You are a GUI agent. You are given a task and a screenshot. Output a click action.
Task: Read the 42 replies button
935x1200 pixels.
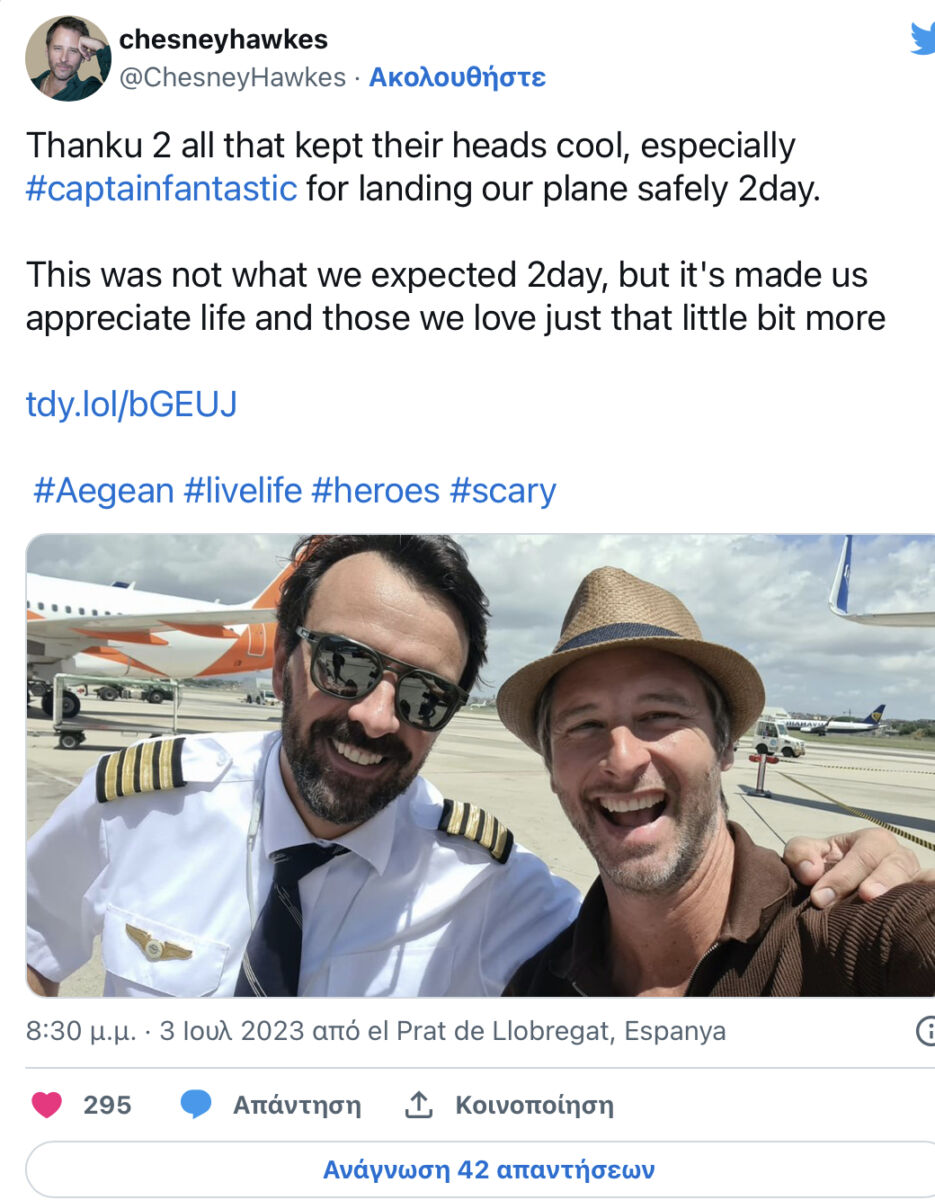(488, 1169)
